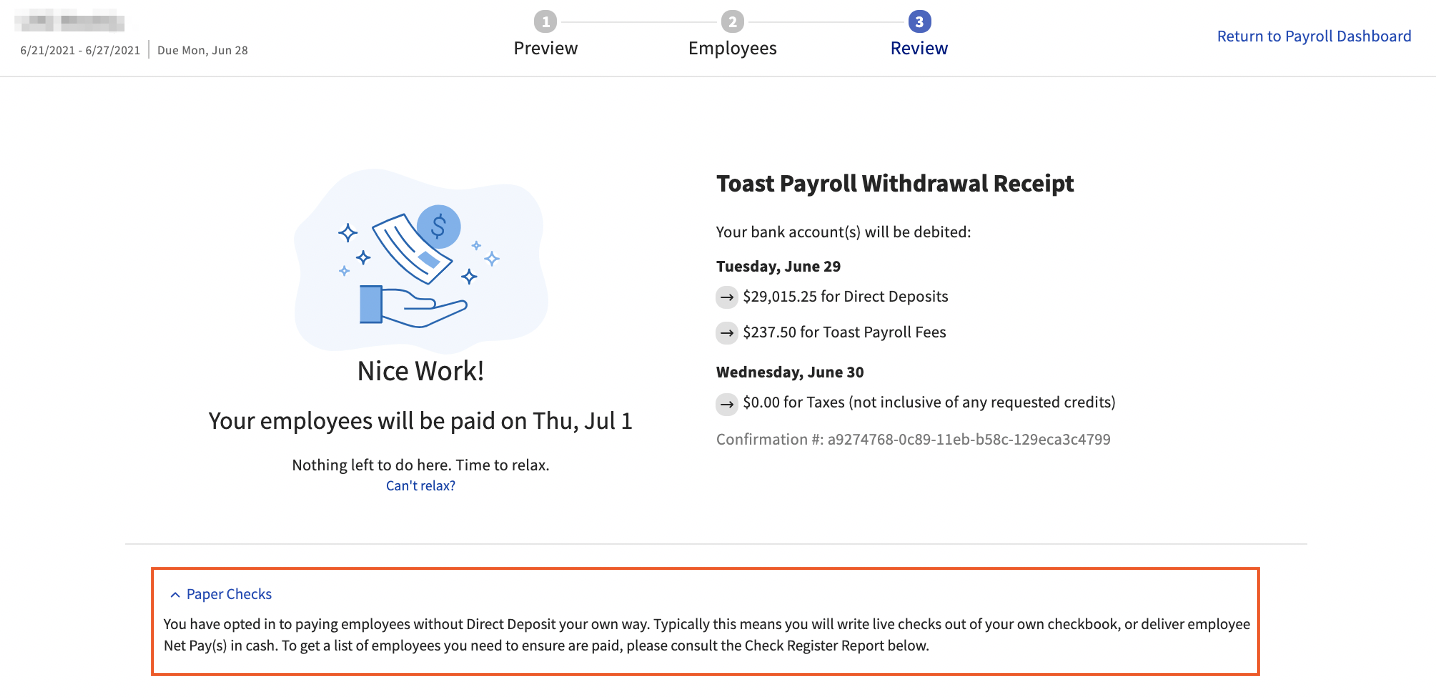This screenshot has width=1436, height=698.
Task: Select the confirmation number text
Action: [913, 439]
